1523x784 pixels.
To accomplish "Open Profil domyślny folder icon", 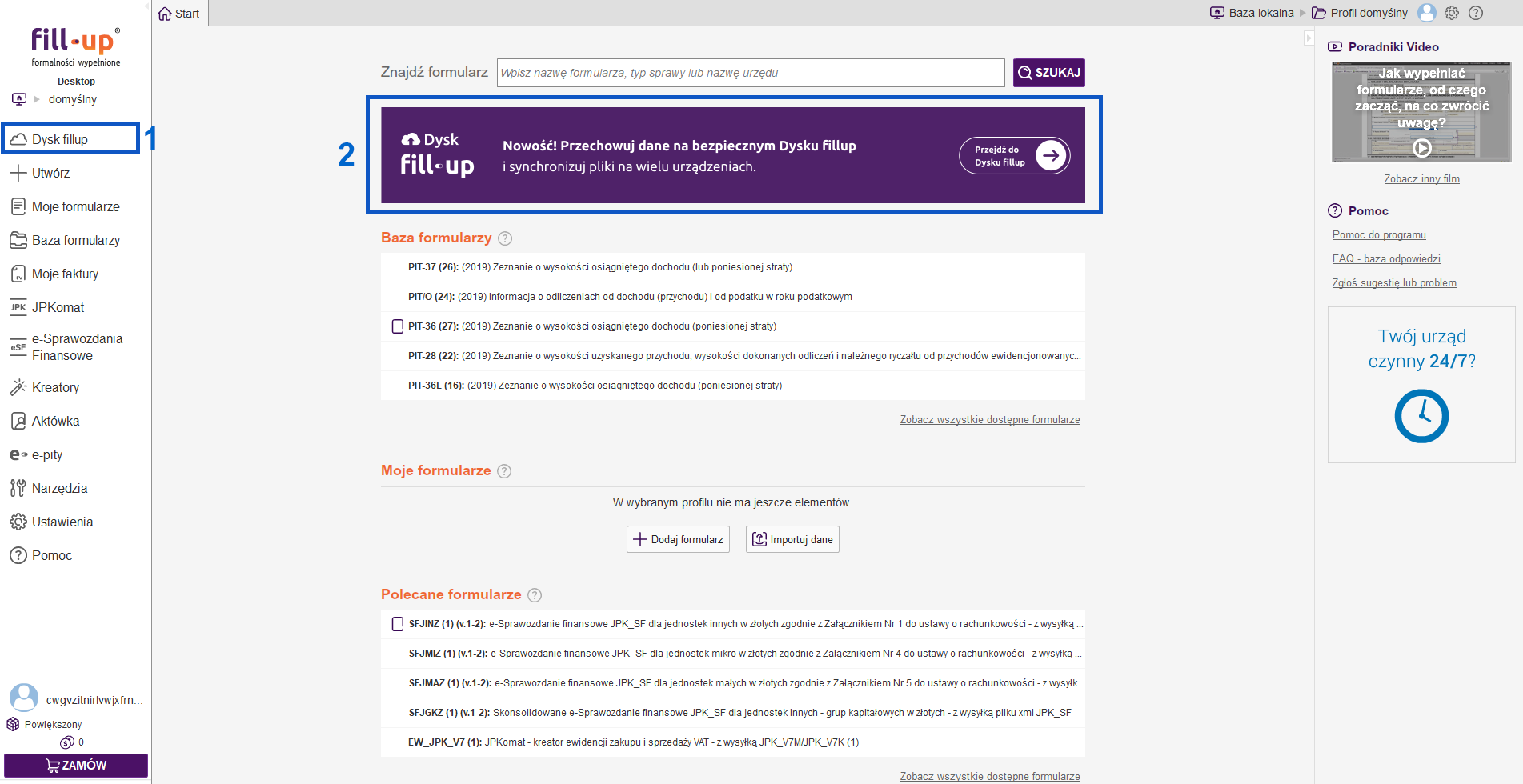I will [x=1319, y=13].
